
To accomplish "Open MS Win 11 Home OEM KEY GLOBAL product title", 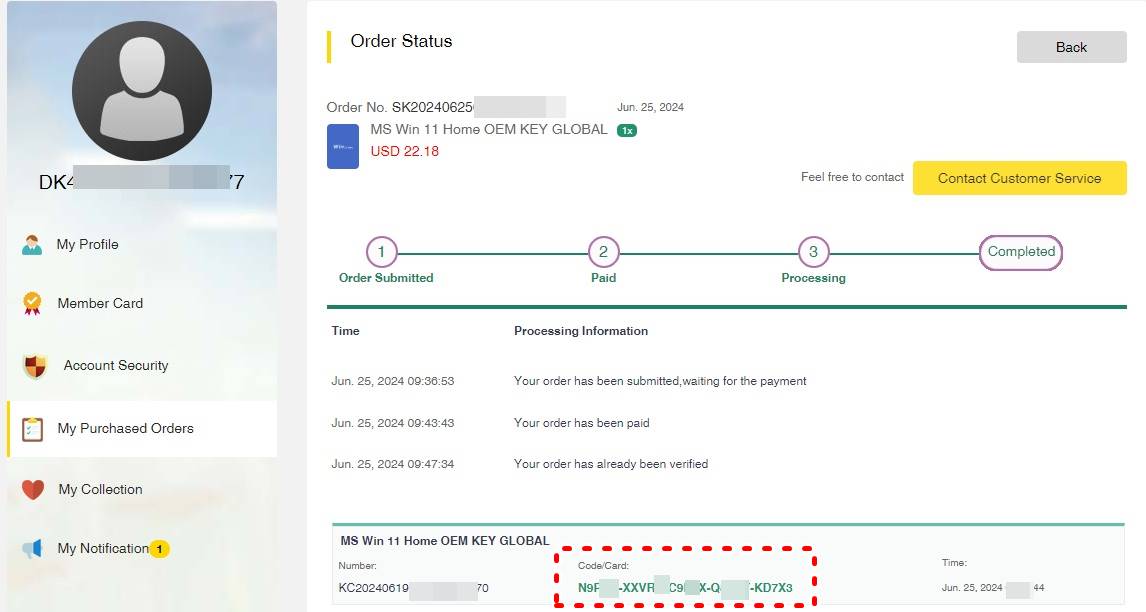I will pos(488,129).
